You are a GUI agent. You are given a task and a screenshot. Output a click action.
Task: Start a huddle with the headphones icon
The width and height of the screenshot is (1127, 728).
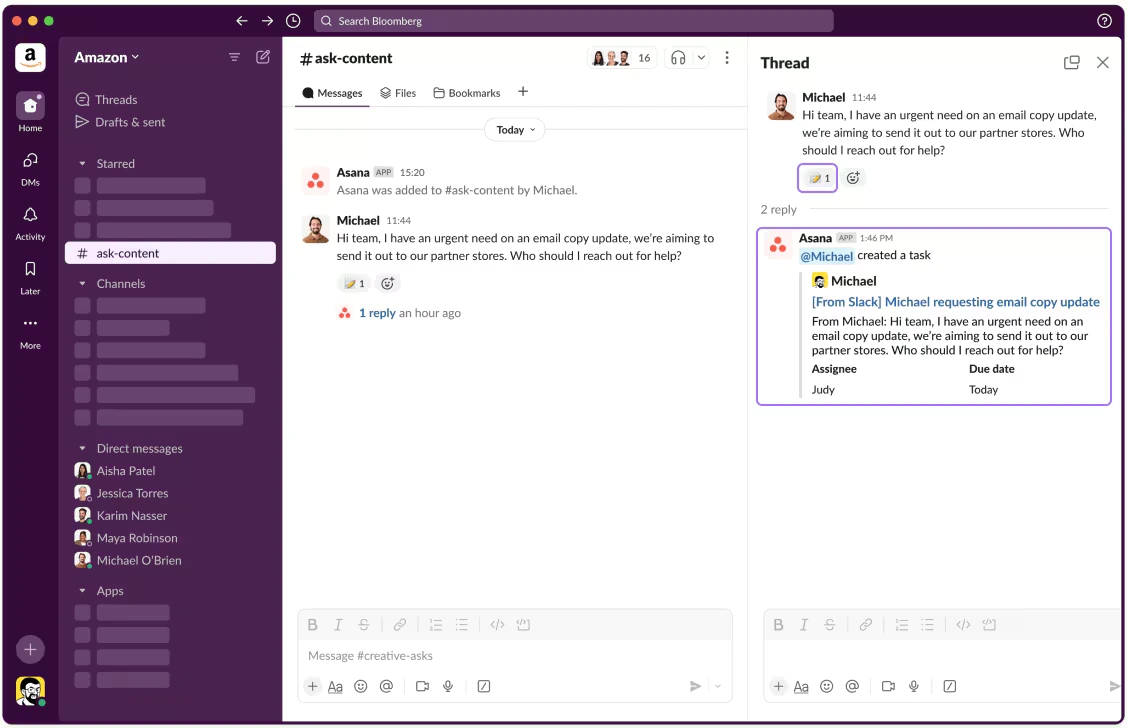pos(676,57)
